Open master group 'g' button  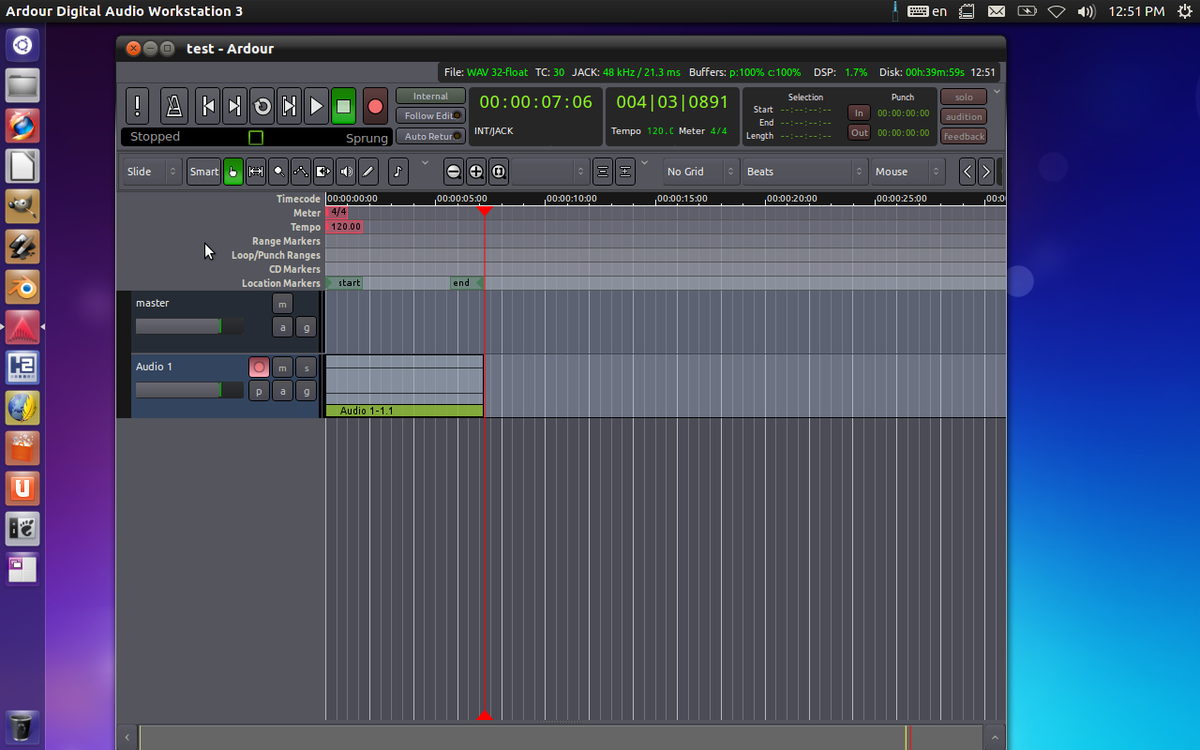click(x=307, y=327)
